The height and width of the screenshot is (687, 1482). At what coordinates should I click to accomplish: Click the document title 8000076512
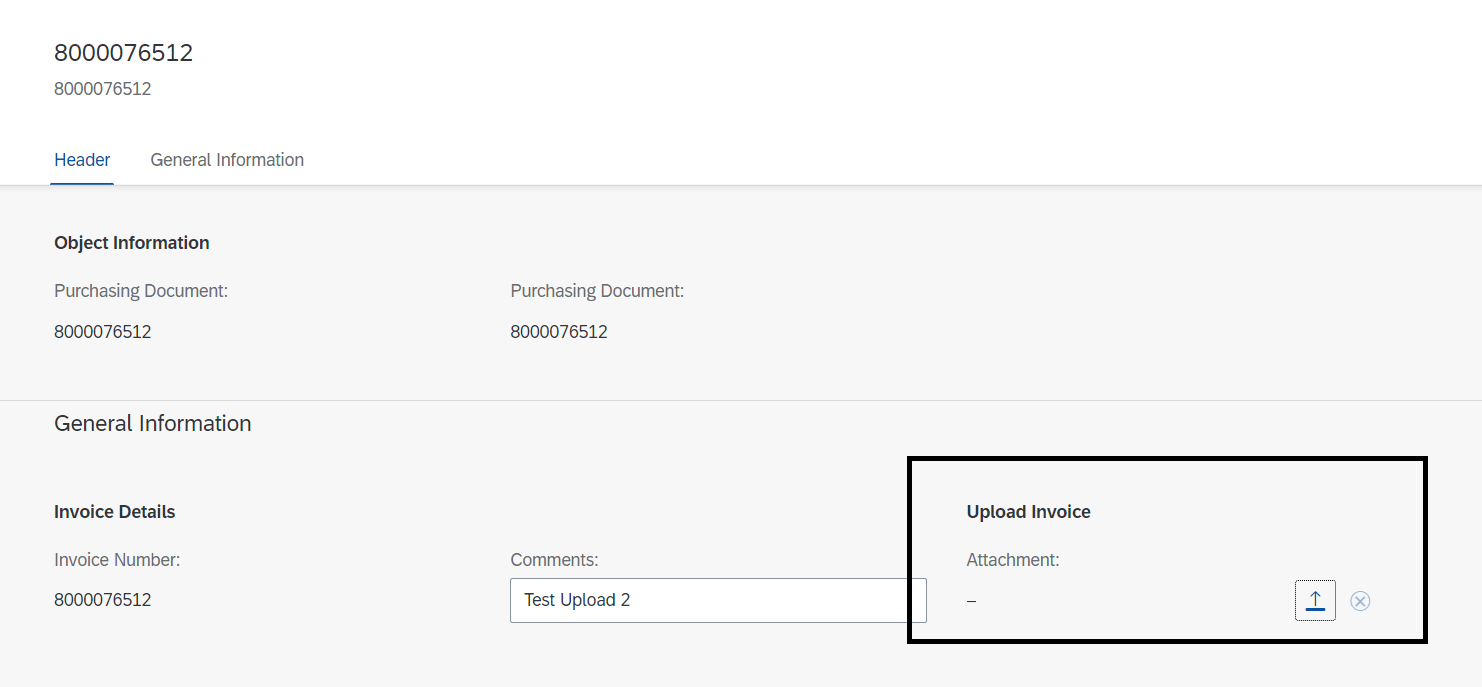click(x=124, y=52)
